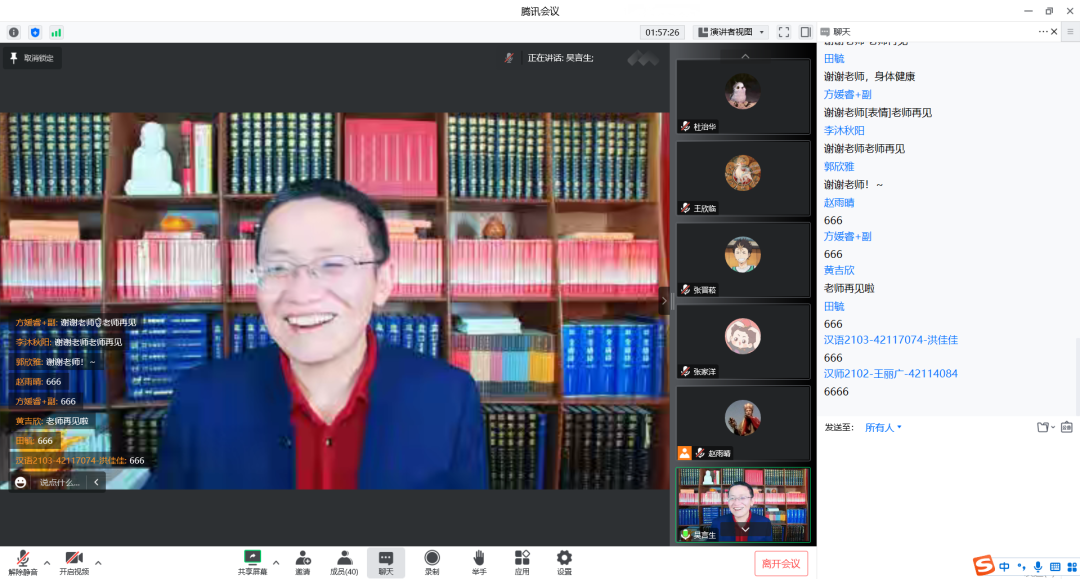Open 应用 apps panel

click(522, 562)
